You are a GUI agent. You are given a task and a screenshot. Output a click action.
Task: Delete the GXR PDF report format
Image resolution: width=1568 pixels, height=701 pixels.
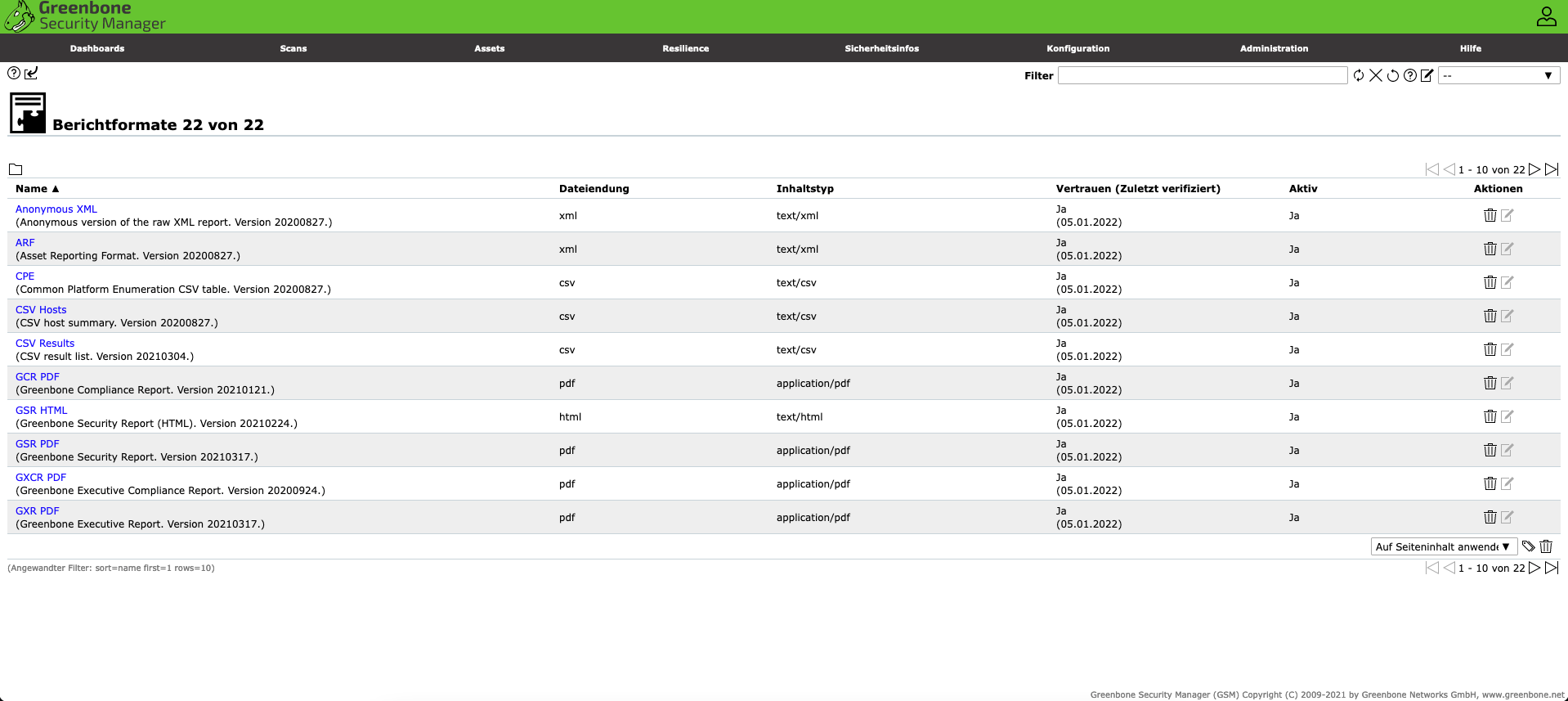pyautogui.click(x=1490, y=517)
